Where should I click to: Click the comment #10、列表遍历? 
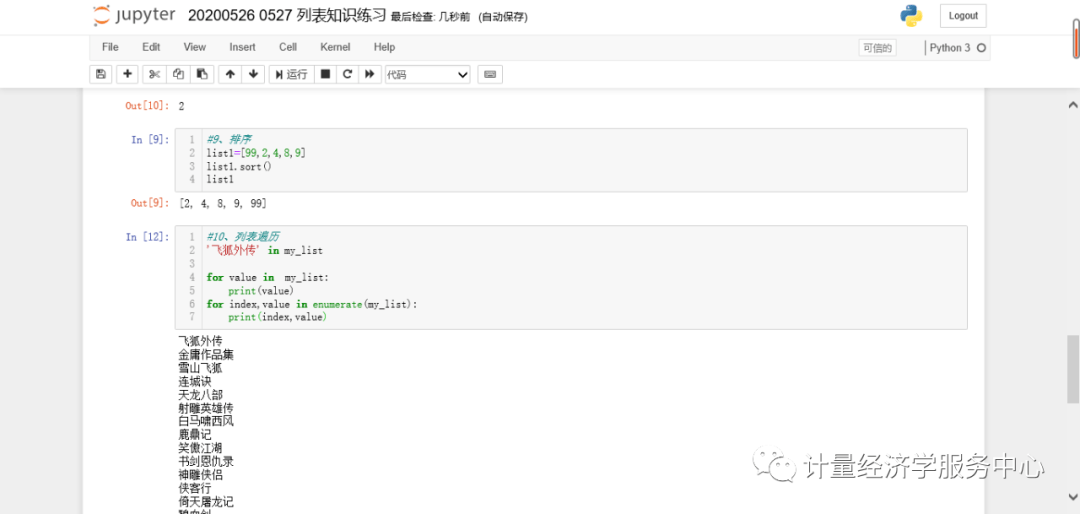242,237
